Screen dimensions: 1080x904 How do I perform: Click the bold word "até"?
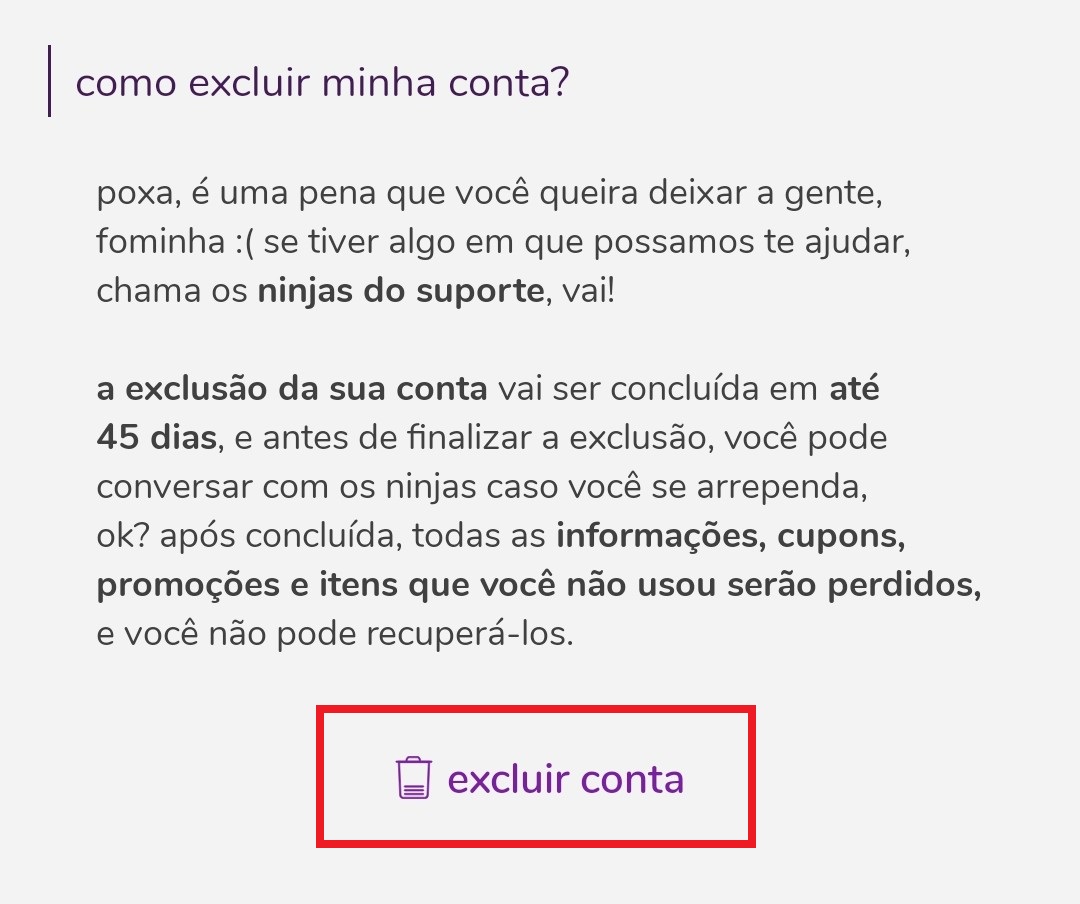[x=854, y=389]
